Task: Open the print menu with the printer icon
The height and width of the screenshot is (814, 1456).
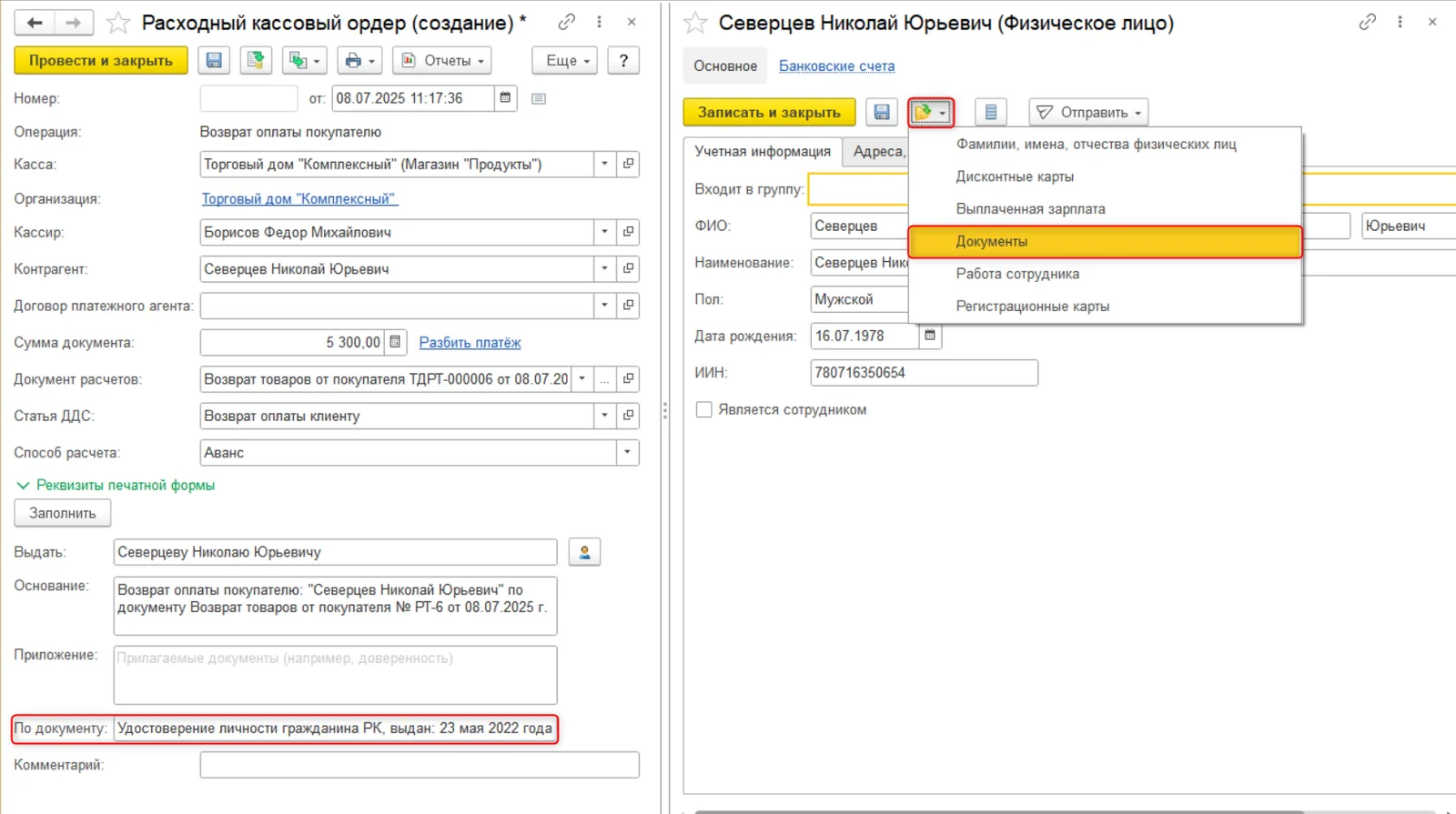Action: click(x=360, y=61)
